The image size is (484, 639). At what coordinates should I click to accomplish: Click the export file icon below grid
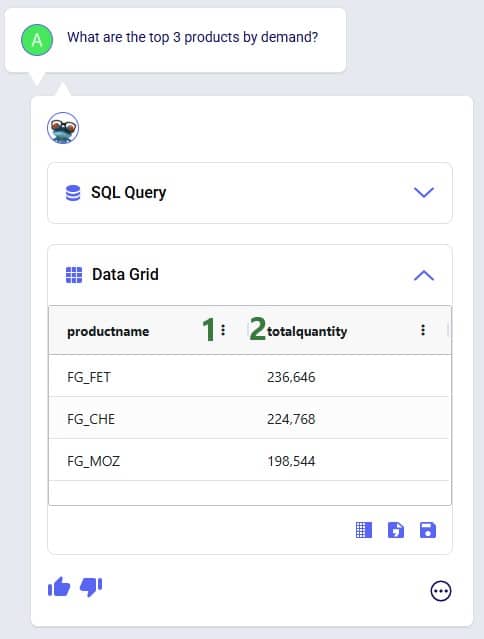[396, 530]
